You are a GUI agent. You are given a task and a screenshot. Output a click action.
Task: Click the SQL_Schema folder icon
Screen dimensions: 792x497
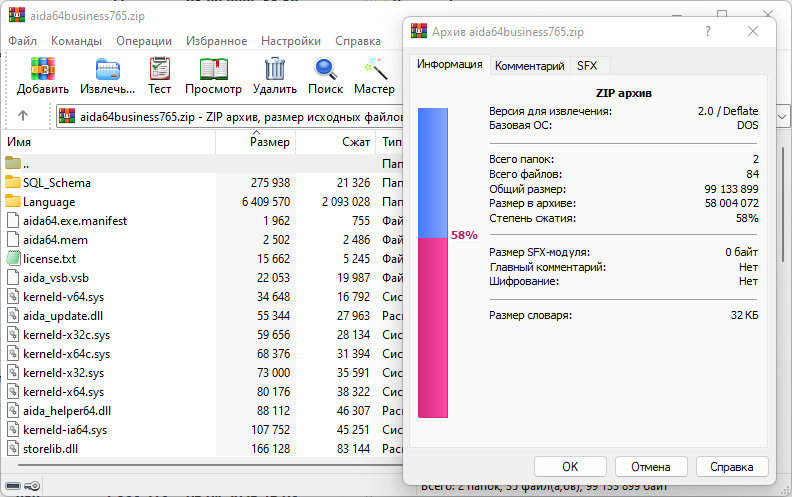click(13, 182)
